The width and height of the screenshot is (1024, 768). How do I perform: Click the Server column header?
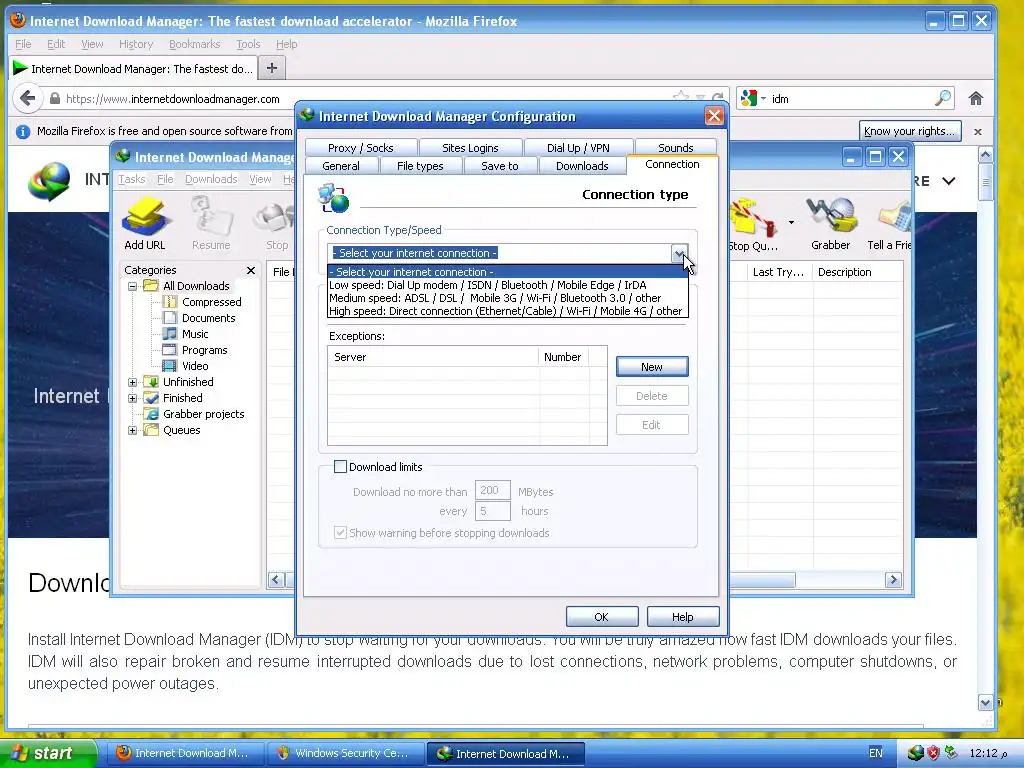click(434, 357)
